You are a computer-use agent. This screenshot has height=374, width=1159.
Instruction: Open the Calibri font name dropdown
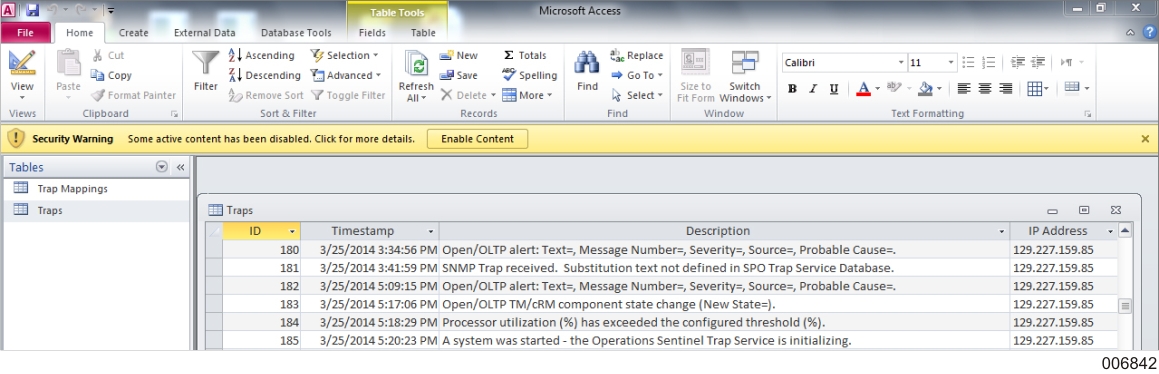pos(901,63)
